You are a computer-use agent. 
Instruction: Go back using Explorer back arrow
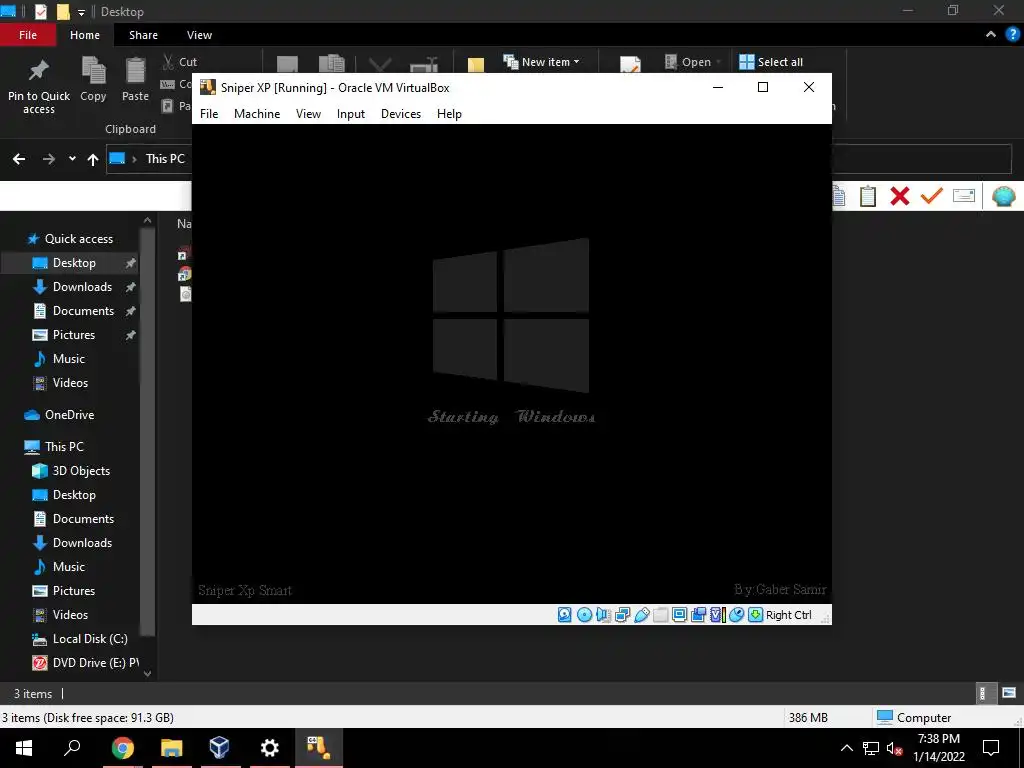click(19, 159)
